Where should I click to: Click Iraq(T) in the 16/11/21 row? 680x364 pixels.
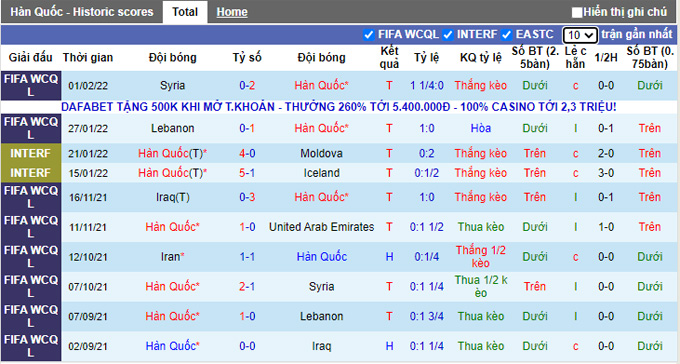point(173,197)
